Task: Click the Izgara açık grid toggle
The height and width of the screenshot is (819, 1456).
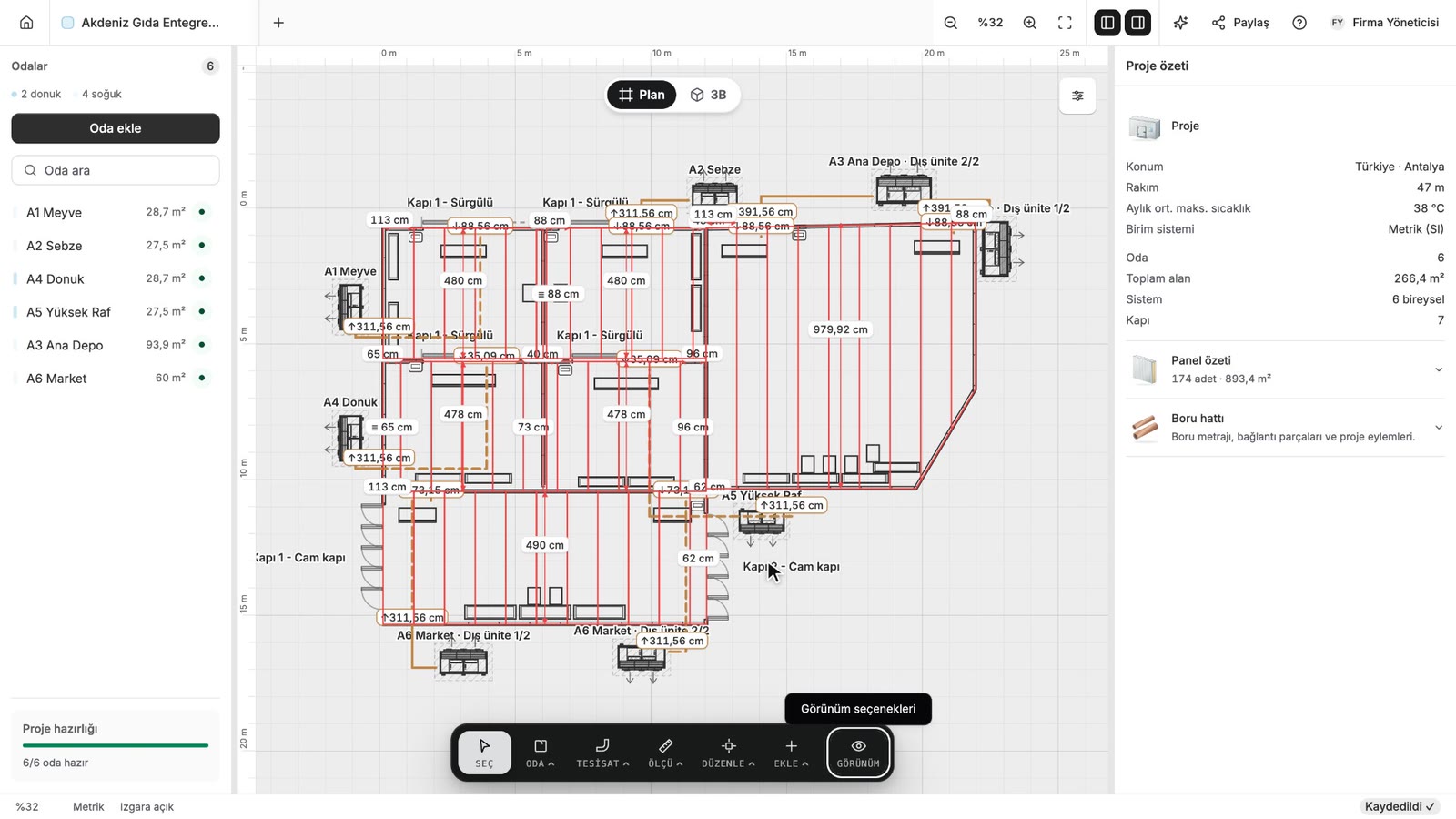Action: pos(147,807)
